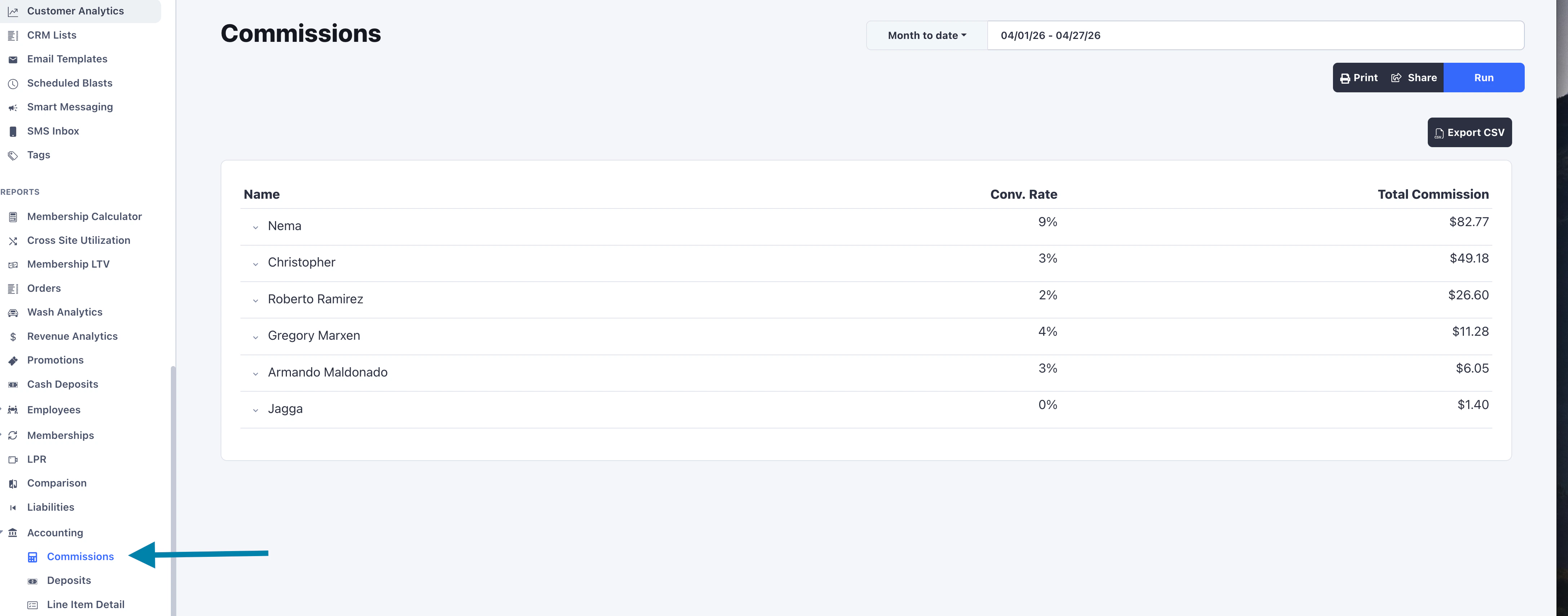Open the Deposits report page
Image resolution: width=1568 pixels, height=616 pixels.
pyautogui.click(x=69, y=580)
